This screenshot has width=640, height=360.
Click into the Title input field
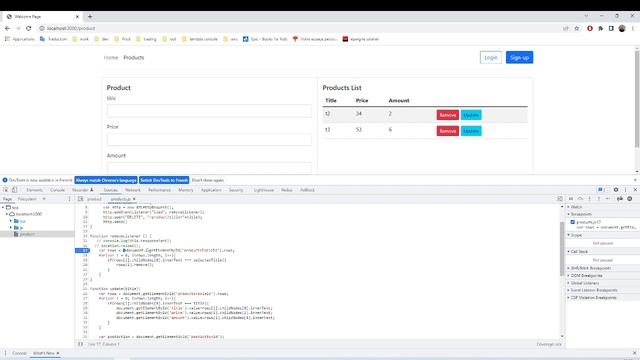pyautogui.click(x=209, y=111)
